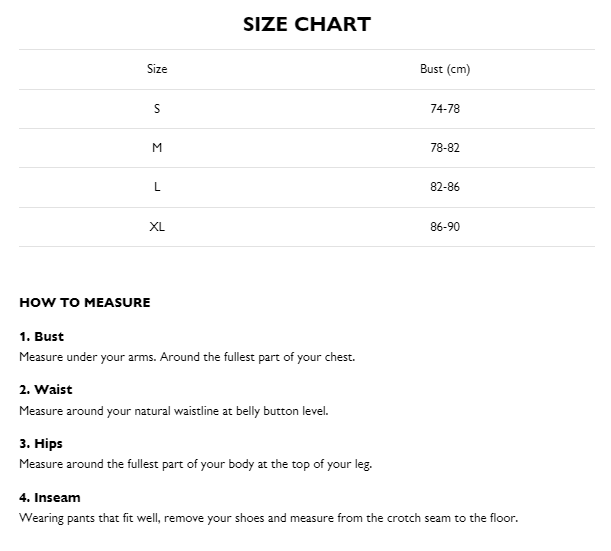Screen dimensions: 611x551
Task: Click the 'top of your leg' instruction text
Action: [196, 464]
